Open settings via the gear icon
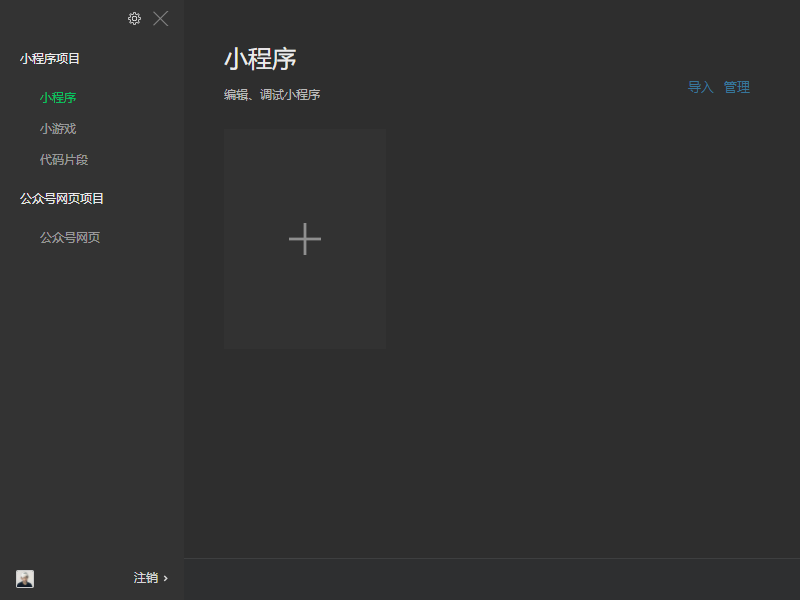800x600 pixels. pos(134,19)
